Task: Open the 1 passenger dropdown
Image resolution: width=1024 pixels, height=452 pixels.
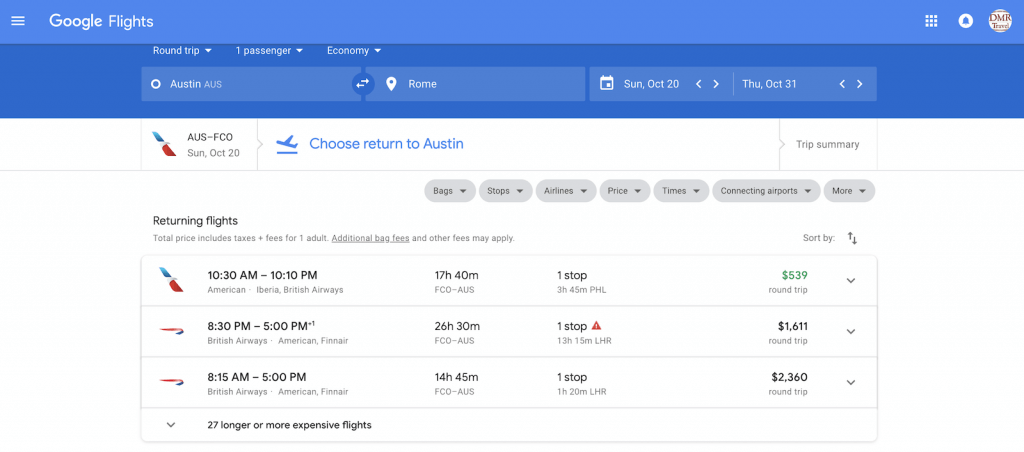Action: pyautogui.click(x=269, y=50)
